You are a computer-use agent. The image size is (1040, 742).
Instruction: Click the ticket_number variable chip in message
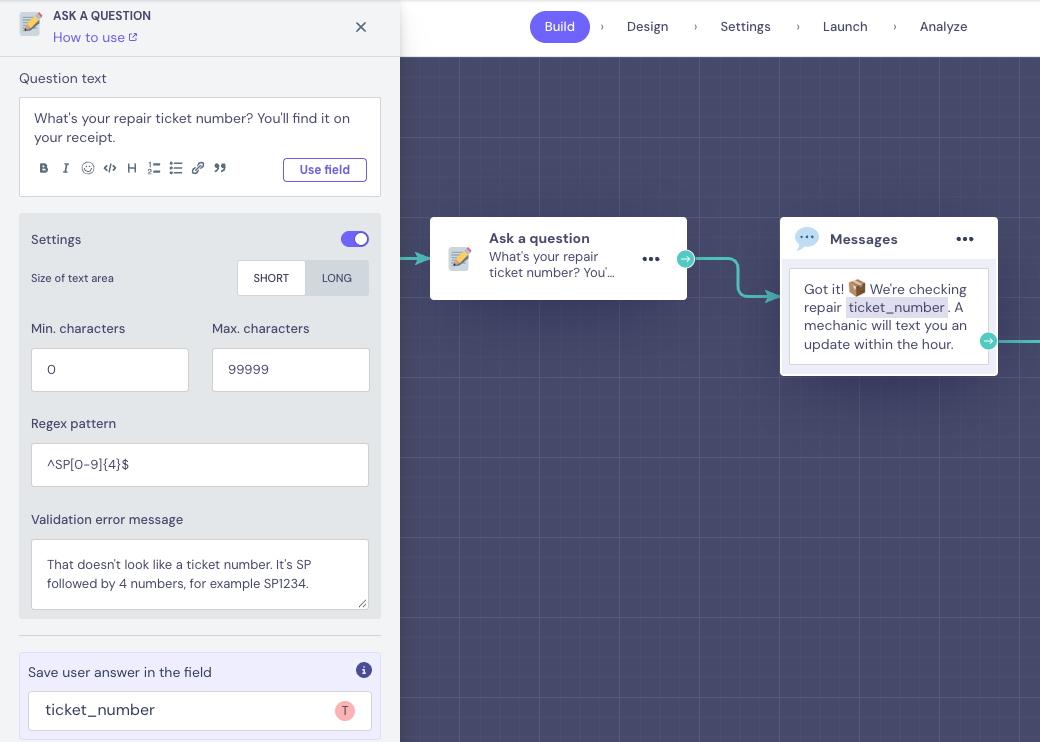click(897, 308)
